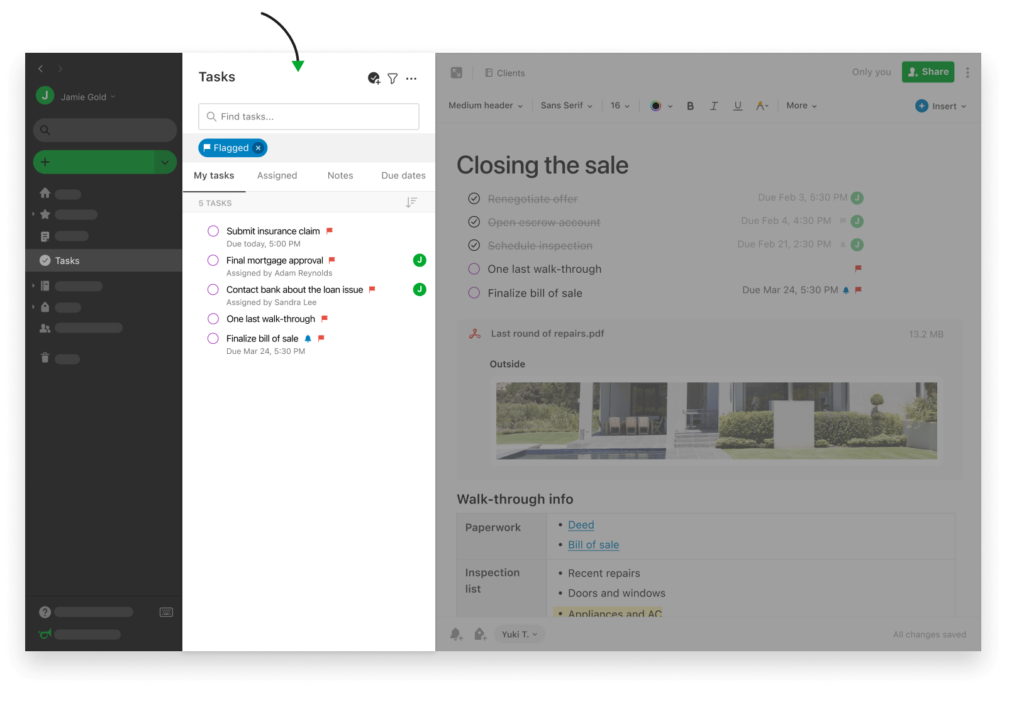Select the highlighter tool in the toolbar
Image resolution: width=1024 pixels, height=704 pixels.
761,105
